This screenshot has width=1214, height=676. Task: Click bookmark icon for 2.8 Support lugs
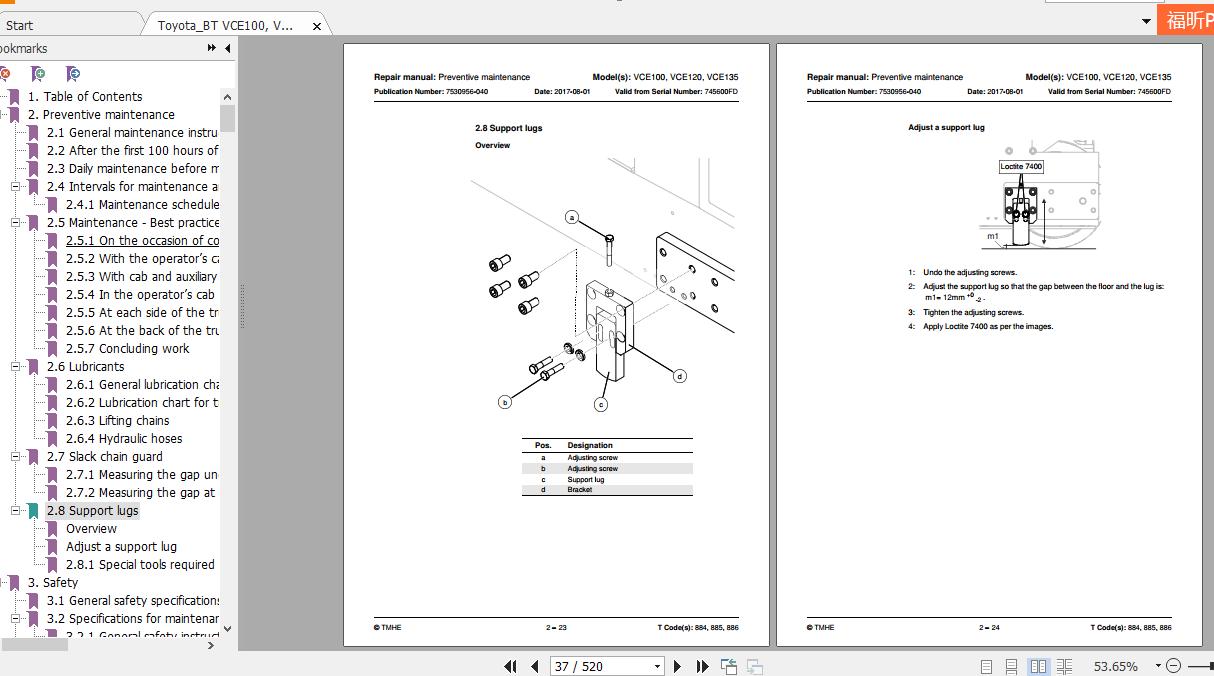point(34,511)
